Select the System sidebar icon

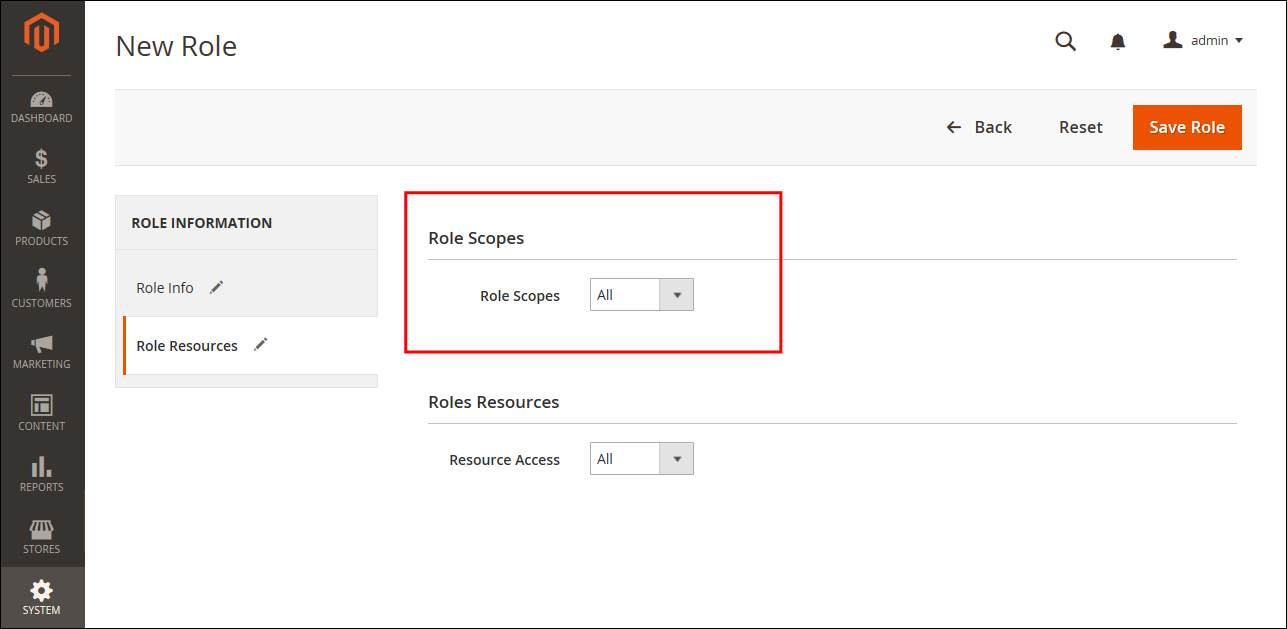tap(41, 597)
